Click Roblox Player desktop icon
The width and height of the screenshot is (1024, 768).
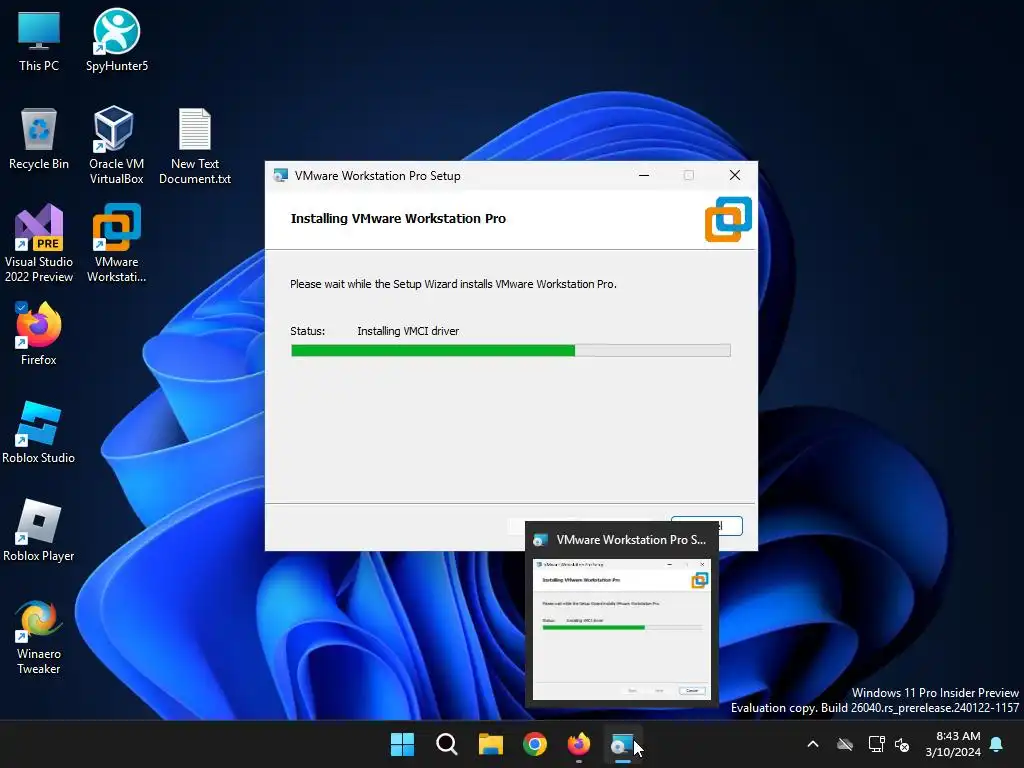point(39,530)
